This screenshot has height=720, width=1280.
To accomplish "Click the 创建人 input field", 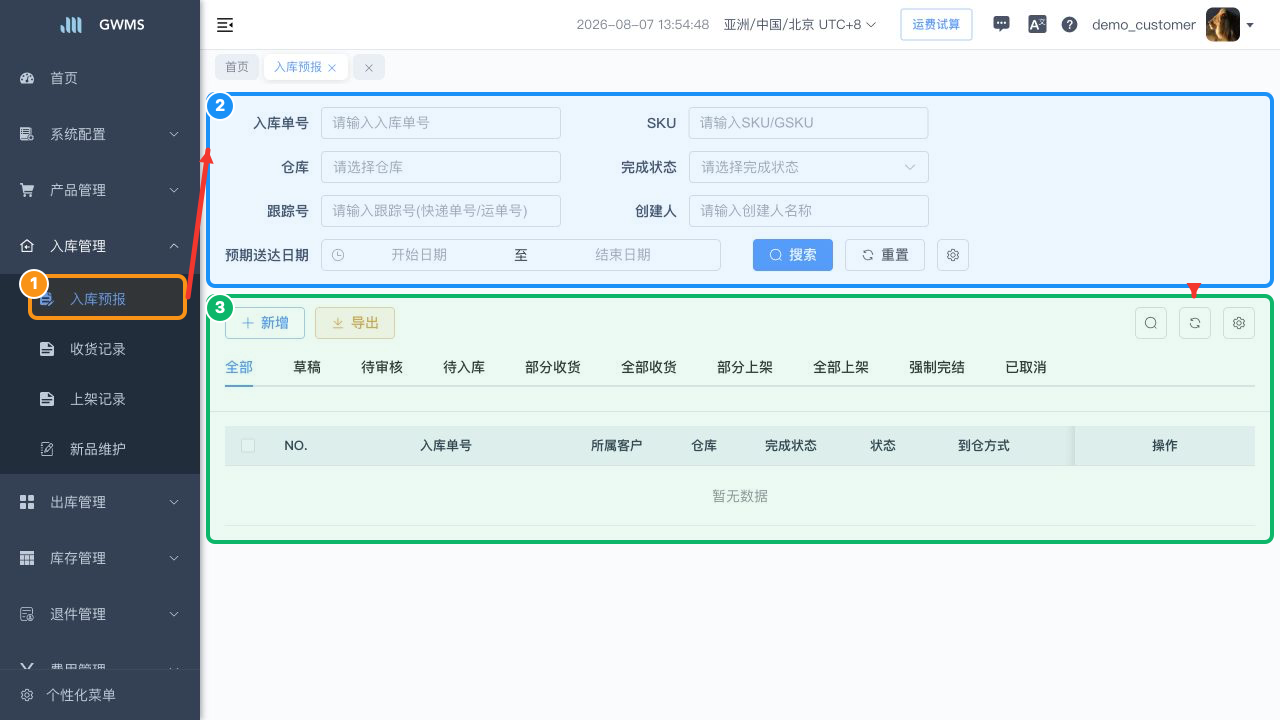I will (809, 211).
